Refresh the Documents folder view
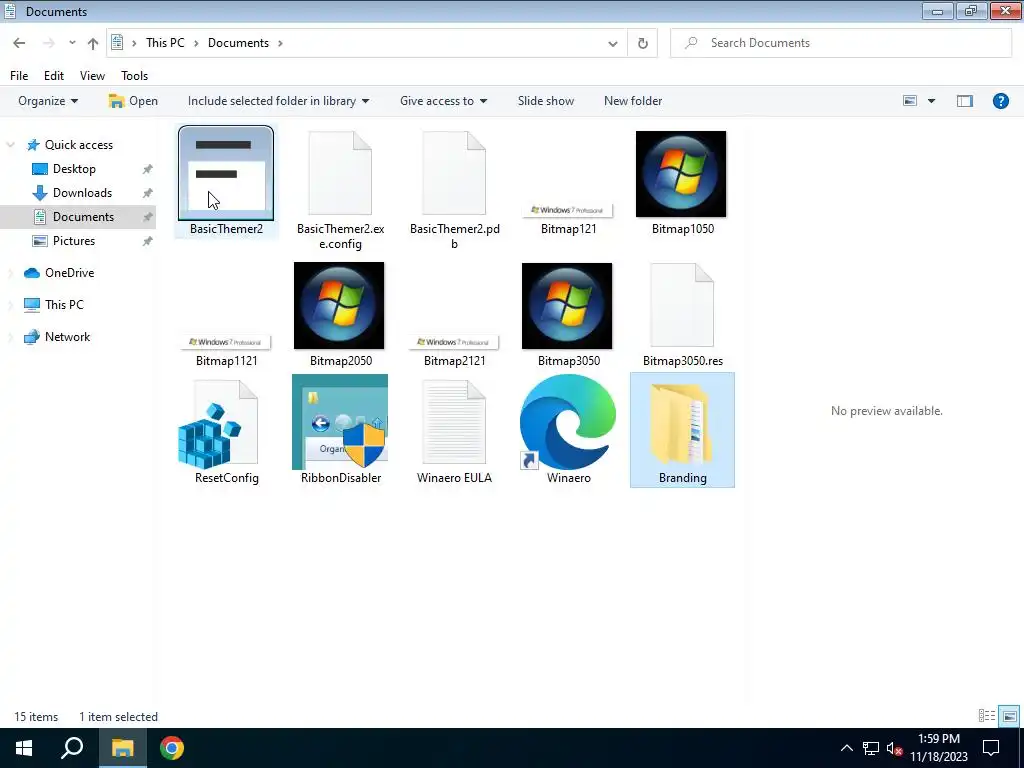1024x768 pixels. pyautogui.click(x=643, y=43)
